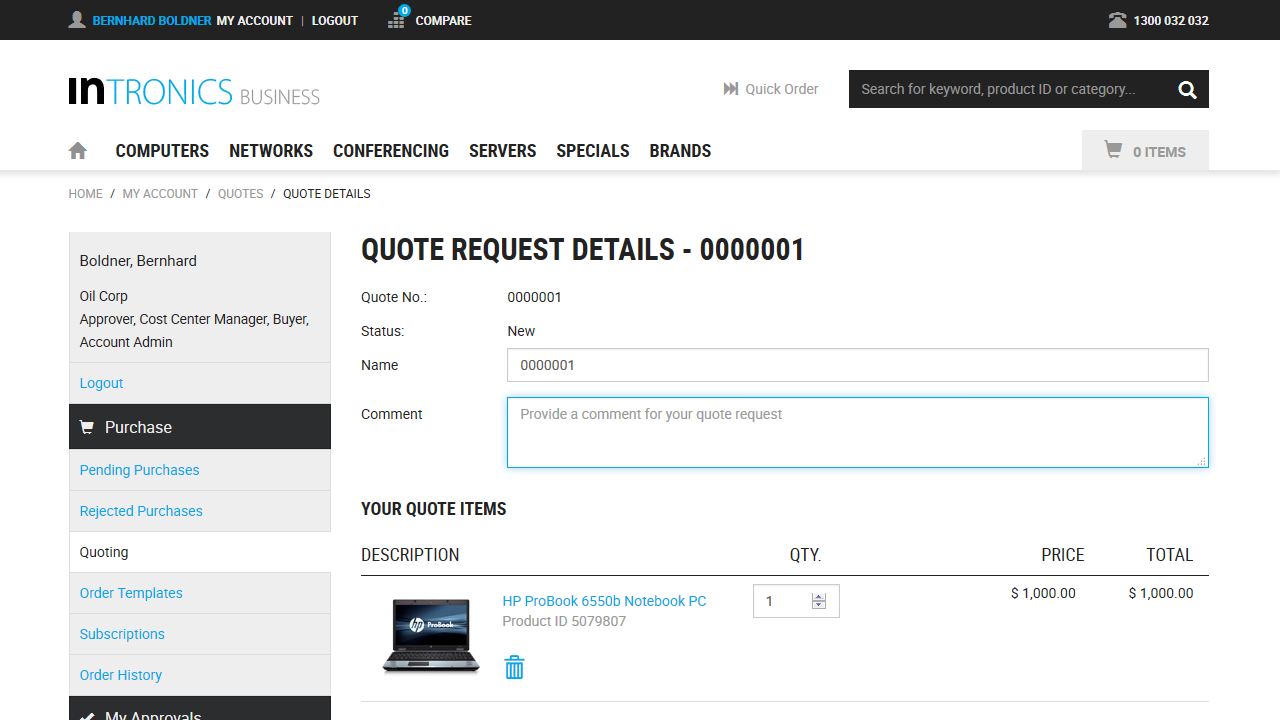Screen dimensions: 1280x720
Task: Open Pending Purchases
Action: (139, 470)
